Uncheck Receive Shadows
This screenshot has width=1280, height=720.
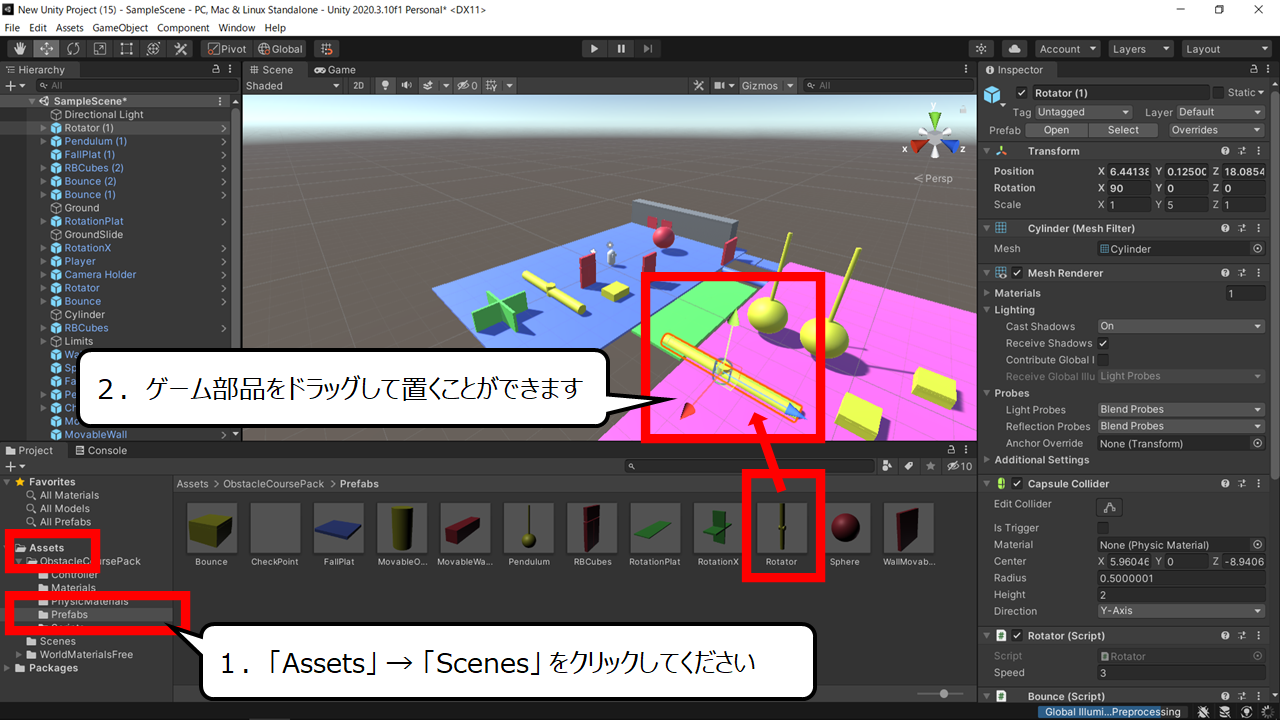click(x=1103, y=343)
